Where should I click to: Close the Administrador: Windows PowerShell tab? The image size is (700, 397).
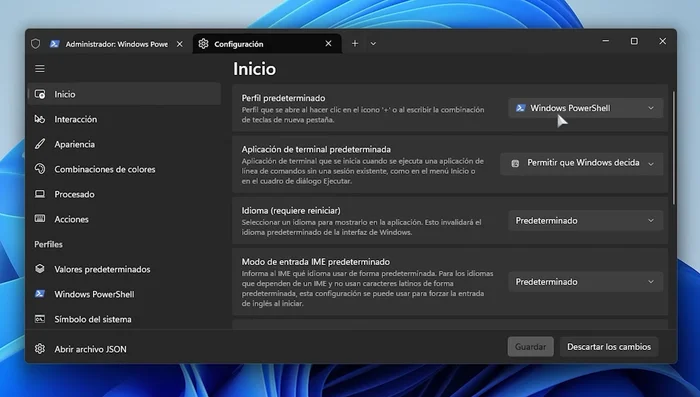[x=179, y=44]
